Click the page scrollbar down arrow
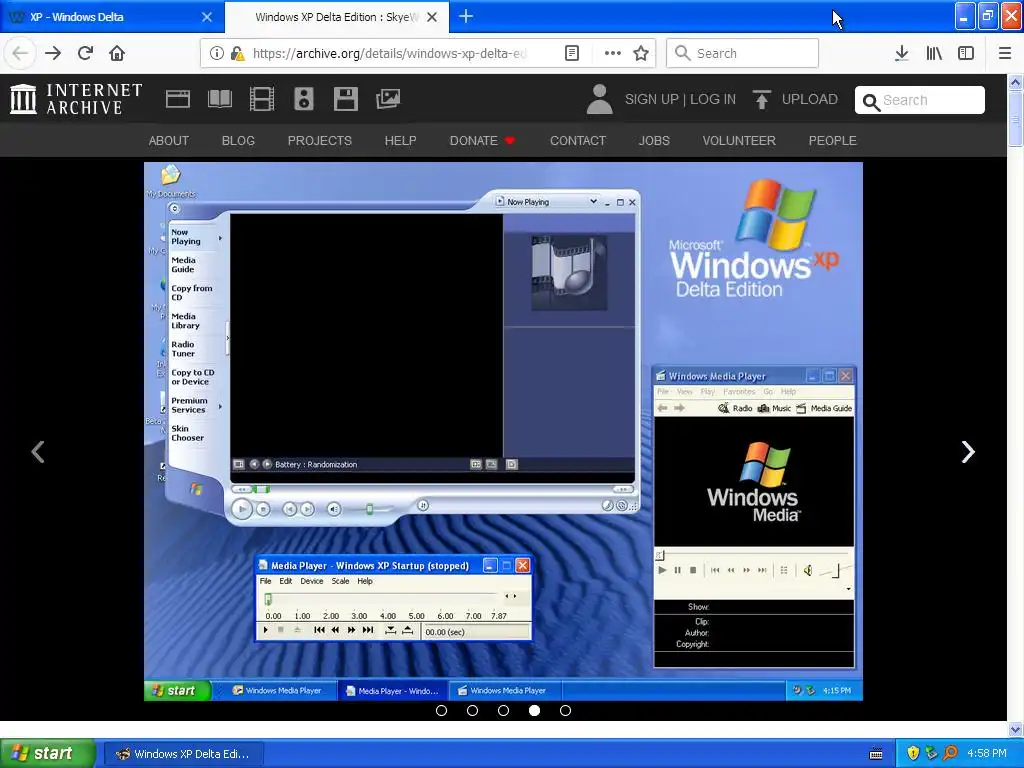 1015,729
